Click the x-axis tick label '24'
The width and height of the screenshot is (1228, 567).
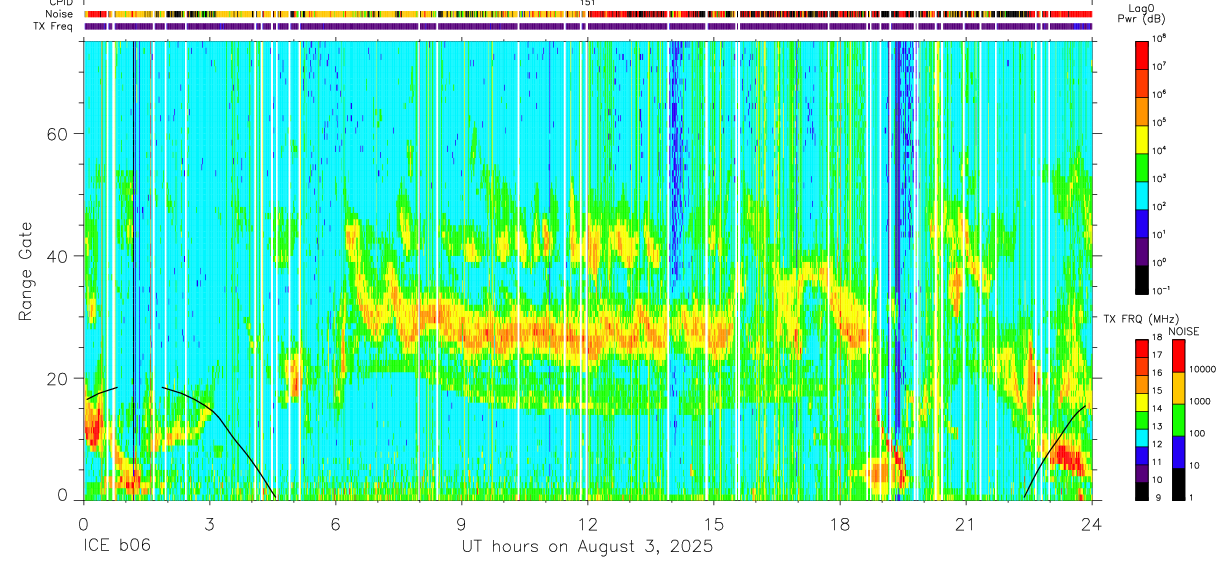1092,524
